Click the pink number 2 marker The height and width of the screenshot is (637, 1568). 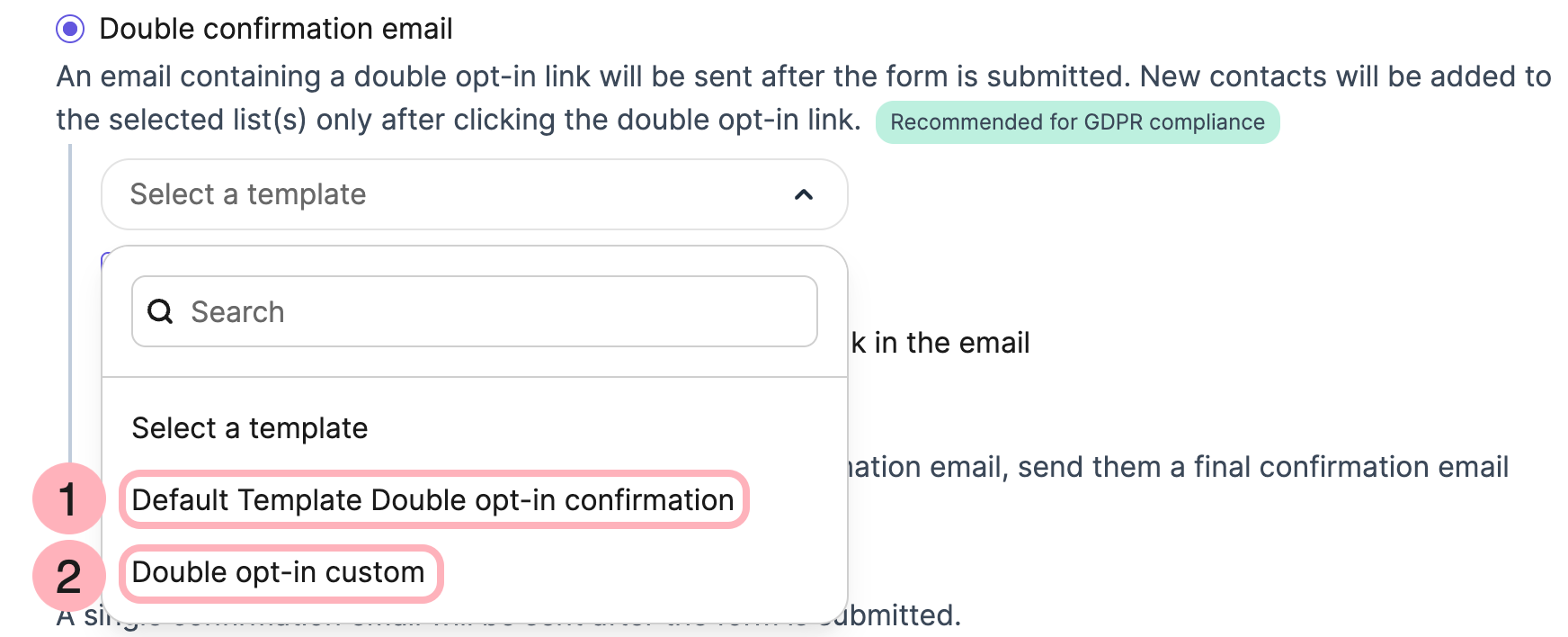pos(68,577)
